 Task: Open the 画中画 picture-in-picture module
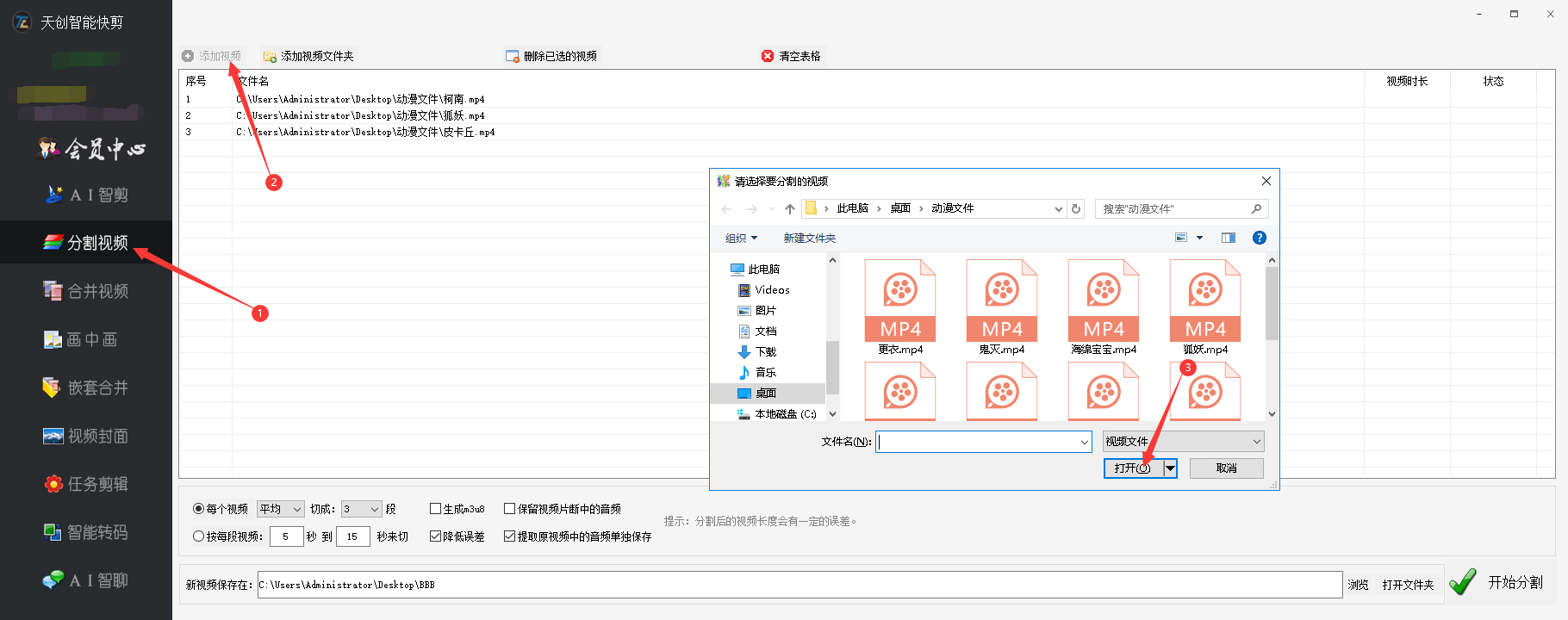click(x=81, y=339)
